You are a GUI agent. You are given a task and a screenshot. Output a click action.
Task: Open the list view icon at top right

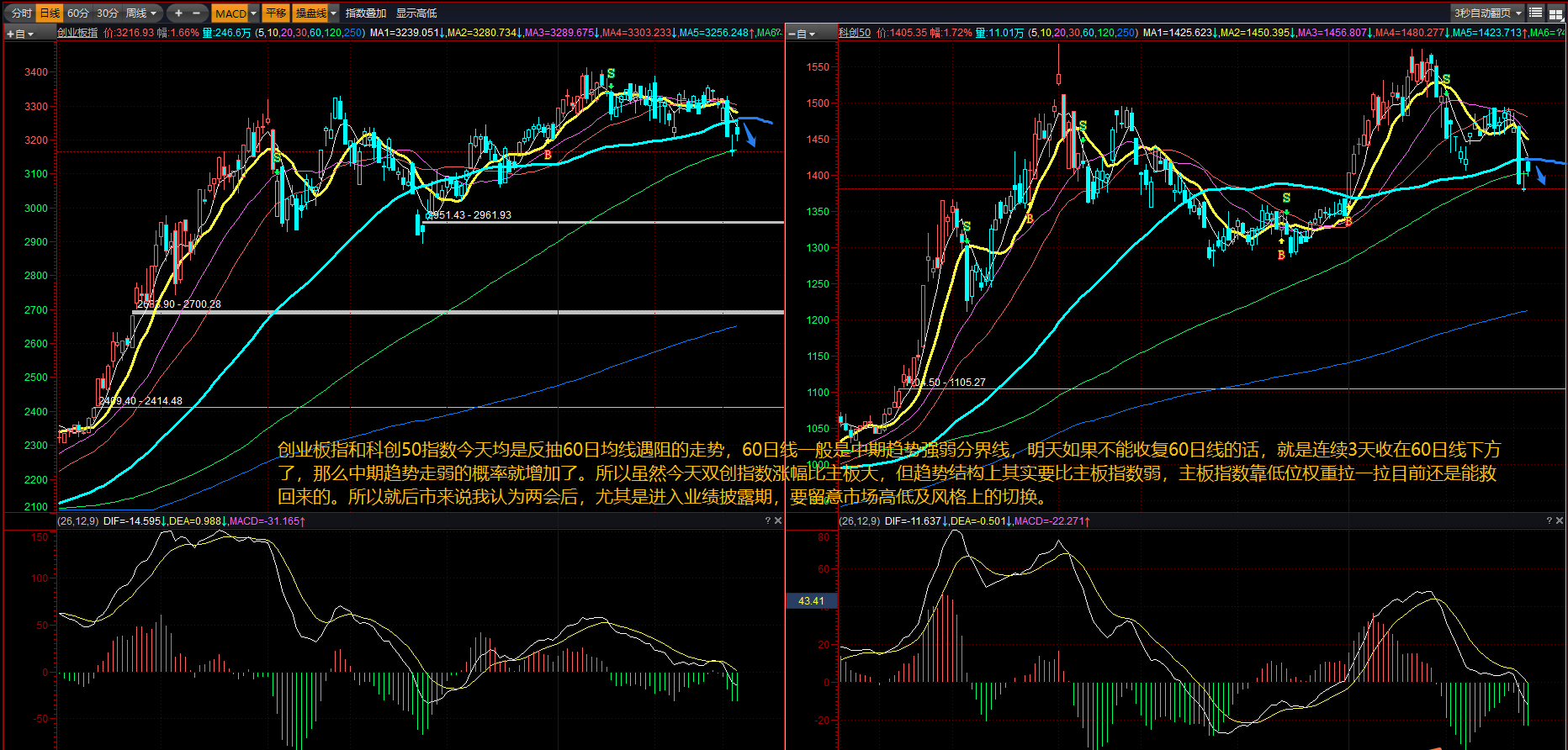1535,13
